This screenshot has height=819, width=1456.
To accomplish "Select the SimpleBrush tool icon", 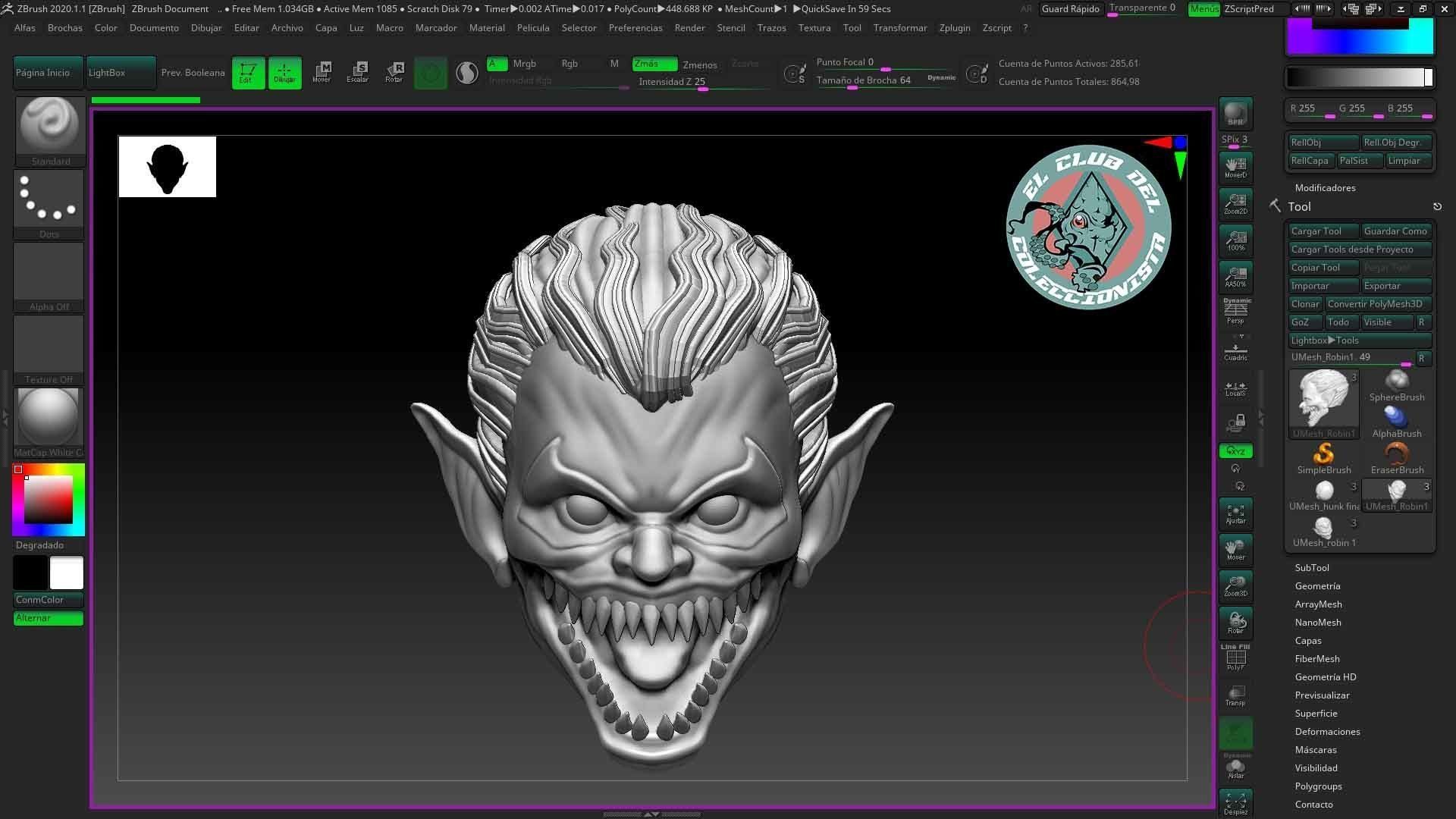I will [1323, 458].
